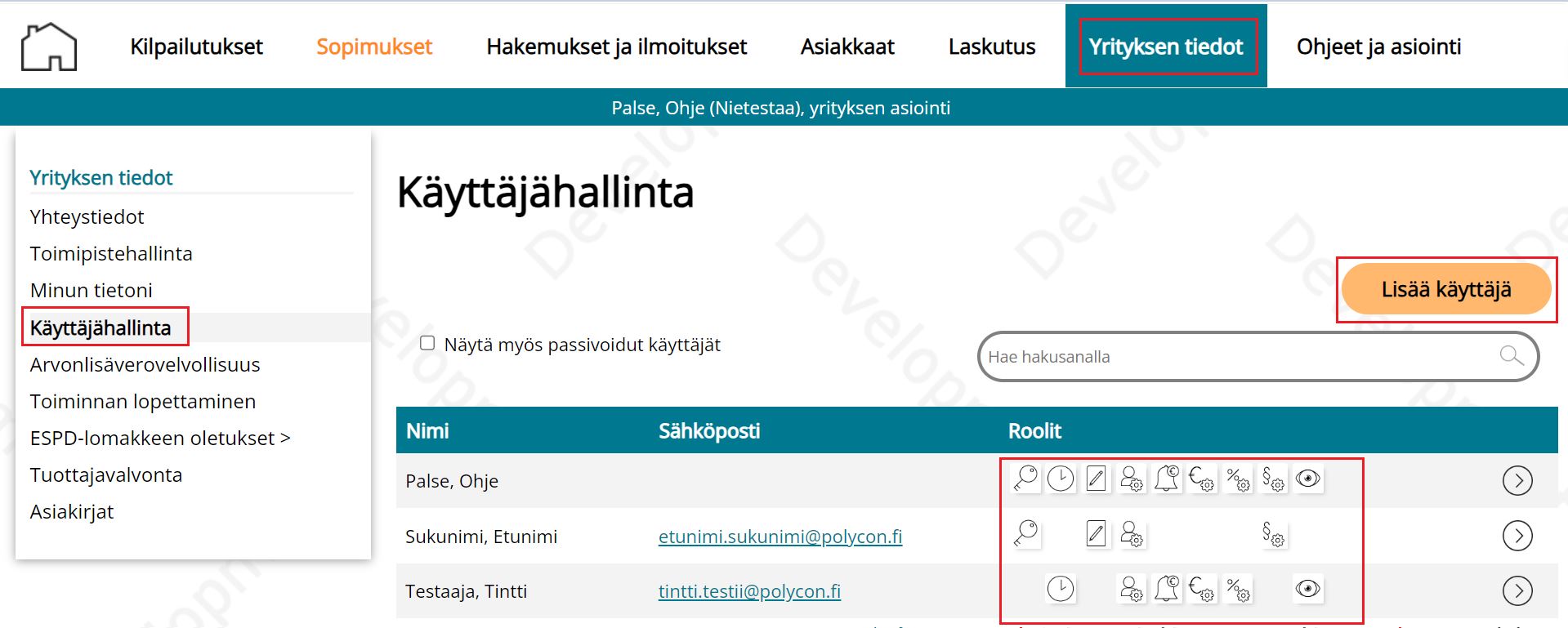
Task: Click euro bell icon in Testaaja, Tintti row
Action: 1167,589
